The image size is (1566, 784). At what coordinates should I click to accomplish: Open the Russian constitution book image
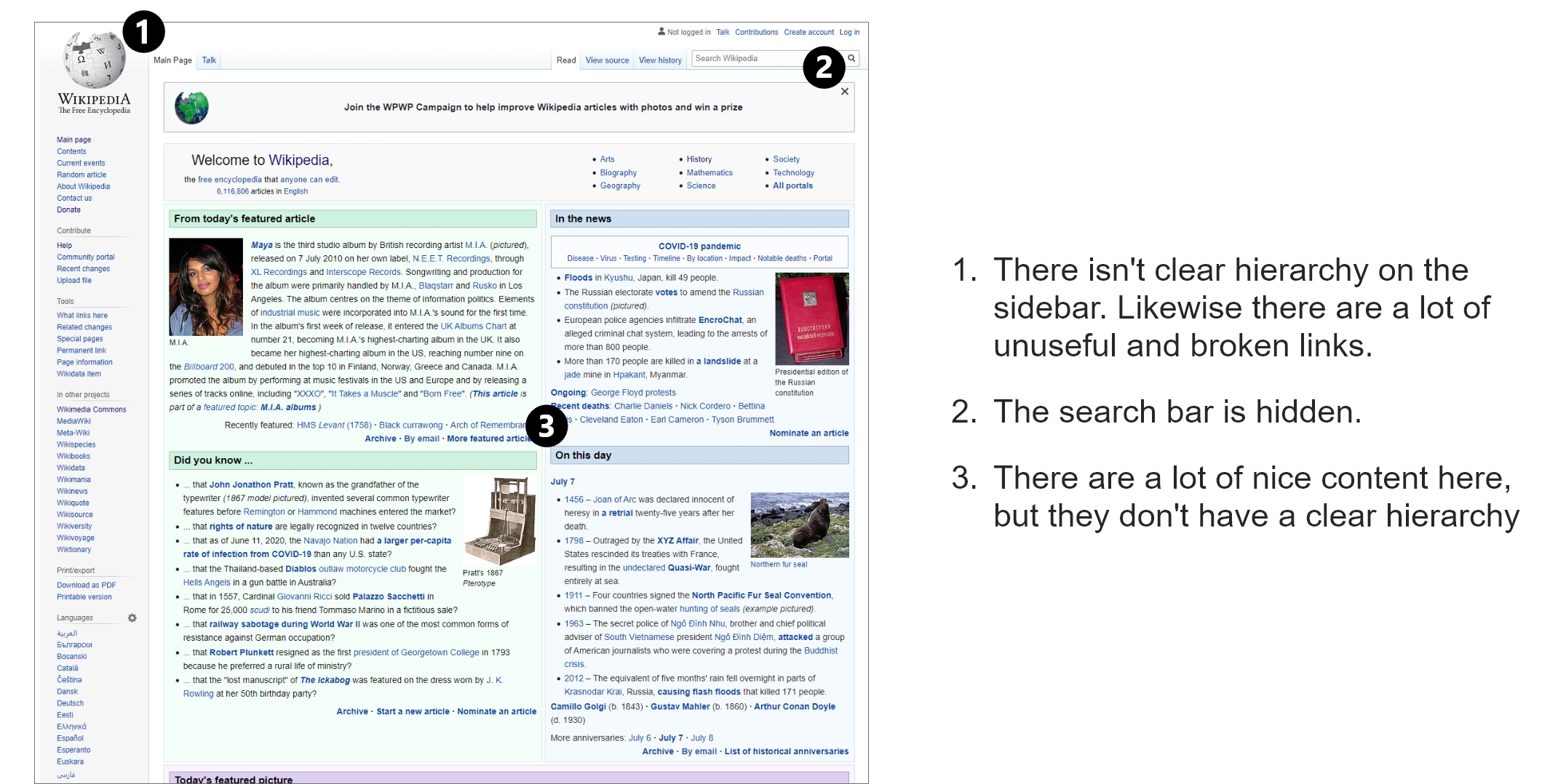pos(811,319)
